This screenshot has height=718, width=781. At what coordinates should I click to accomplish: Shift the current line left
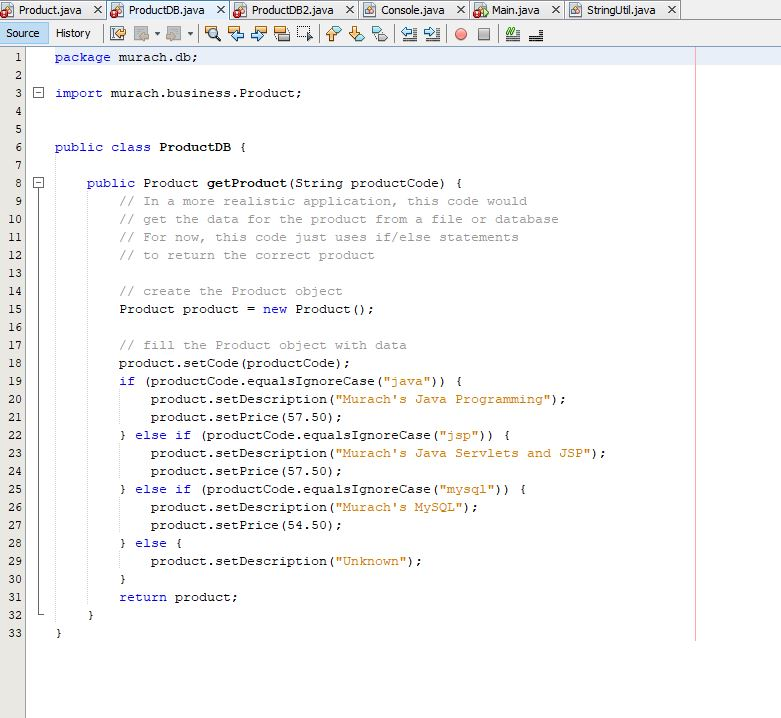408,34
